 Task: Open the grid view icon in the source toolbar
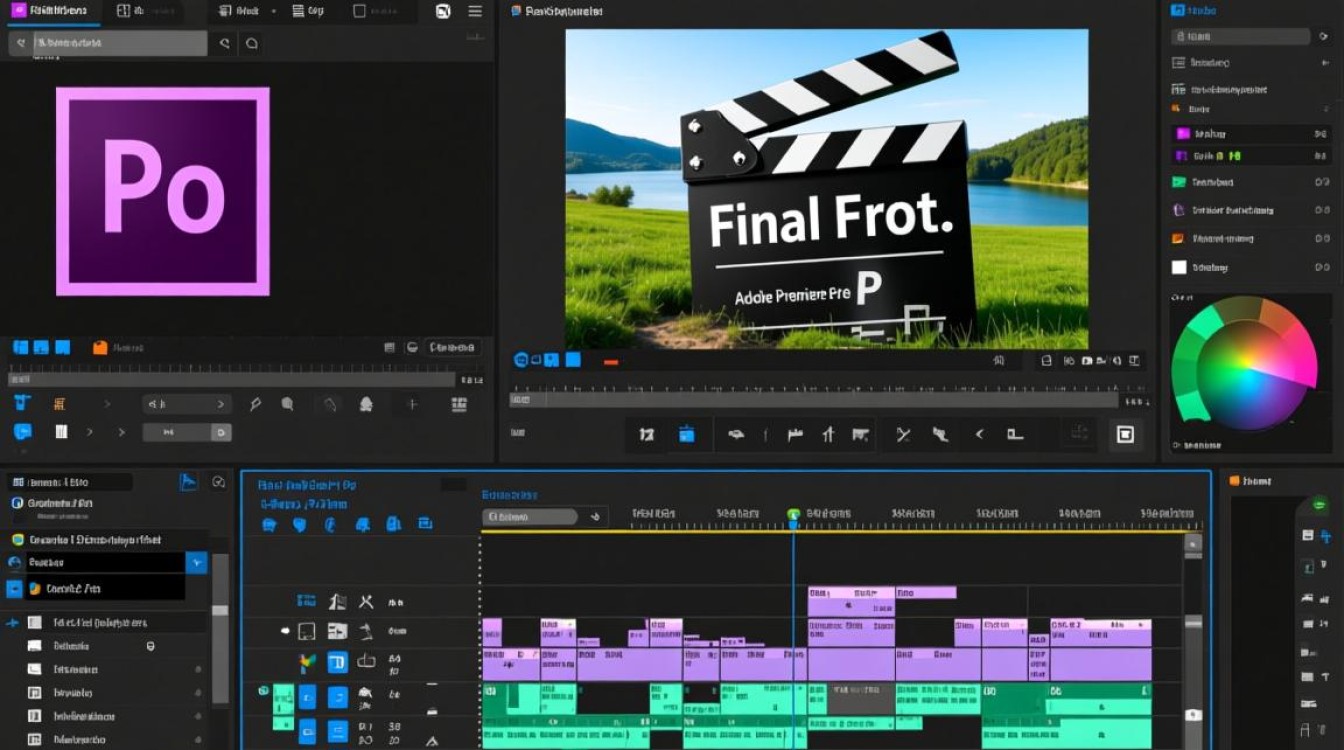[459, 404]
